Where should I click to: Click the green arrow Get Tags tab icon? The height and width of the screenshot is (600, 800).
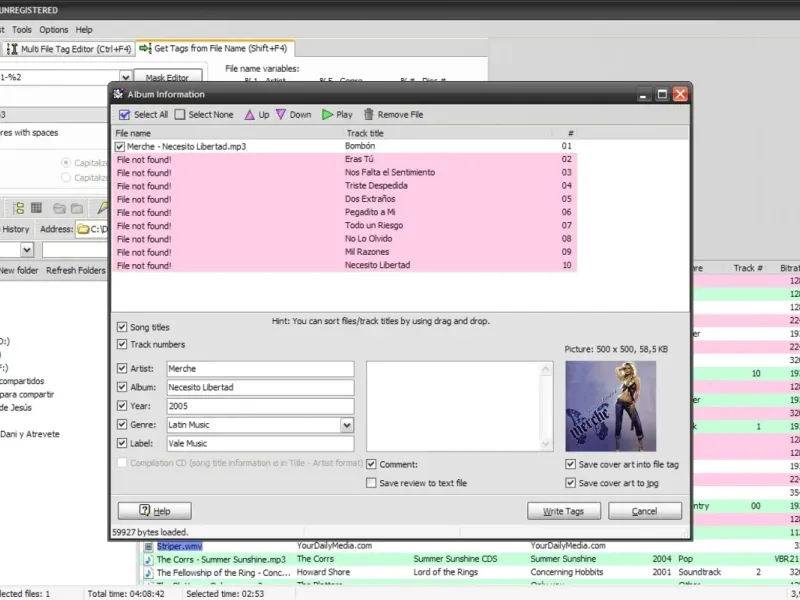pos(145,48)
